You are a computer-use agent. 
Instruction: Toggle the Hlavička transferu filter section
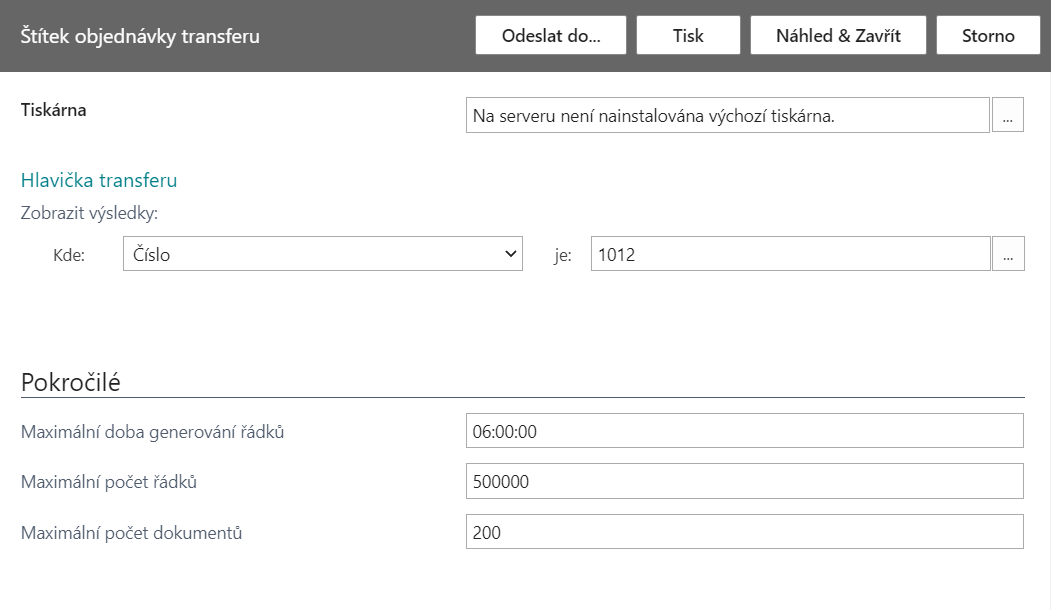coord(99,180)
